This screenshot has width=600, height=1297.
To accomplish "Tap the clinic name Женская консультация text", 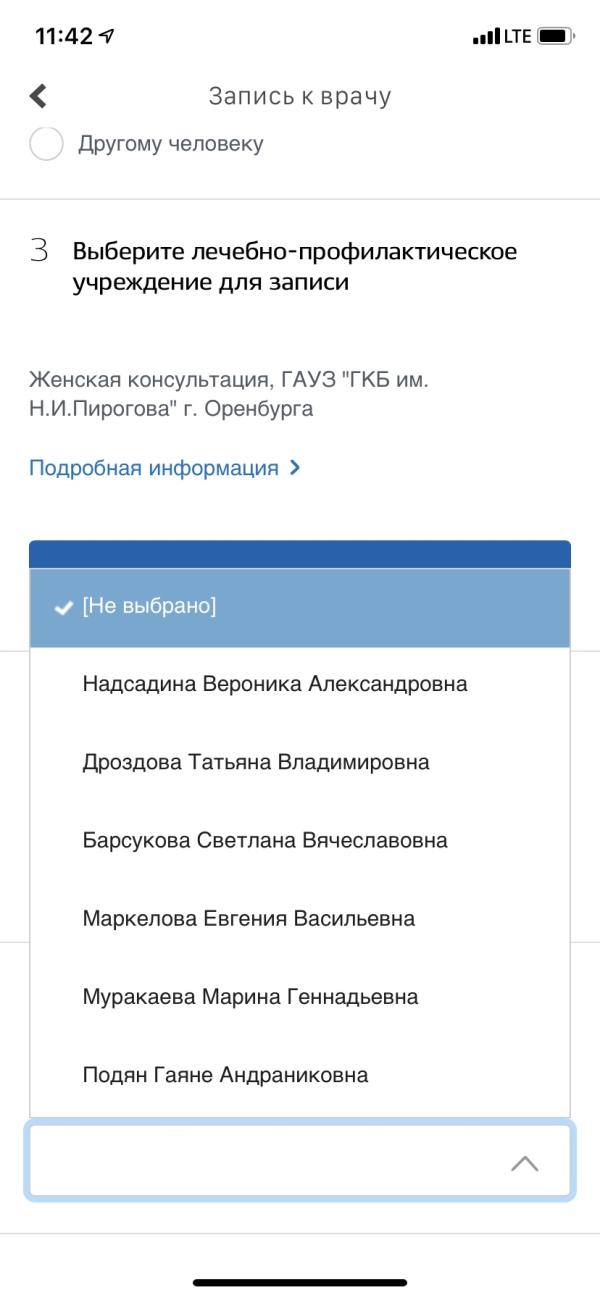I will point(229,395).
